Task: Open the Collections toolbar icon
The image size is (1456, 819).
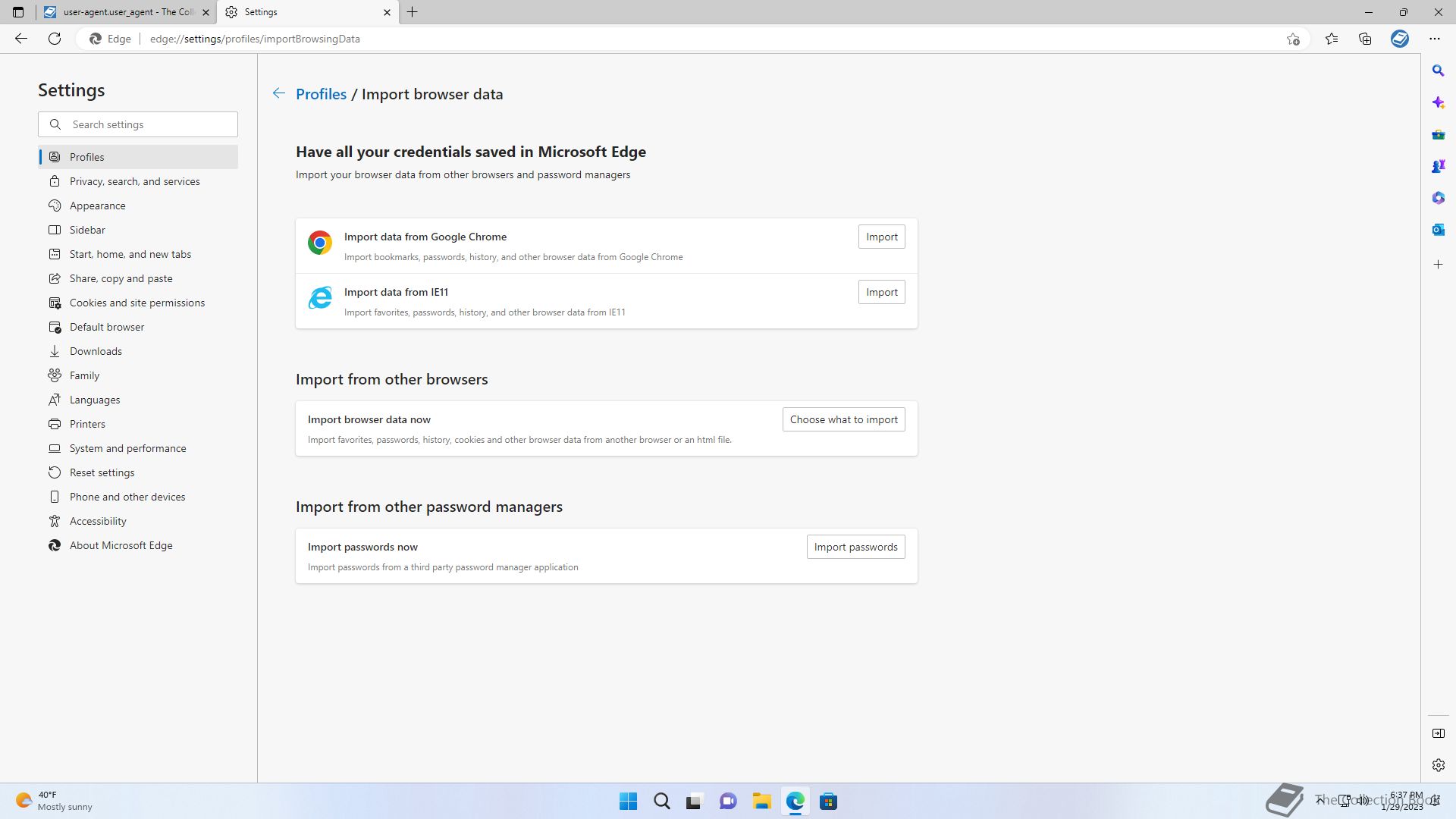Action: 1365,39
